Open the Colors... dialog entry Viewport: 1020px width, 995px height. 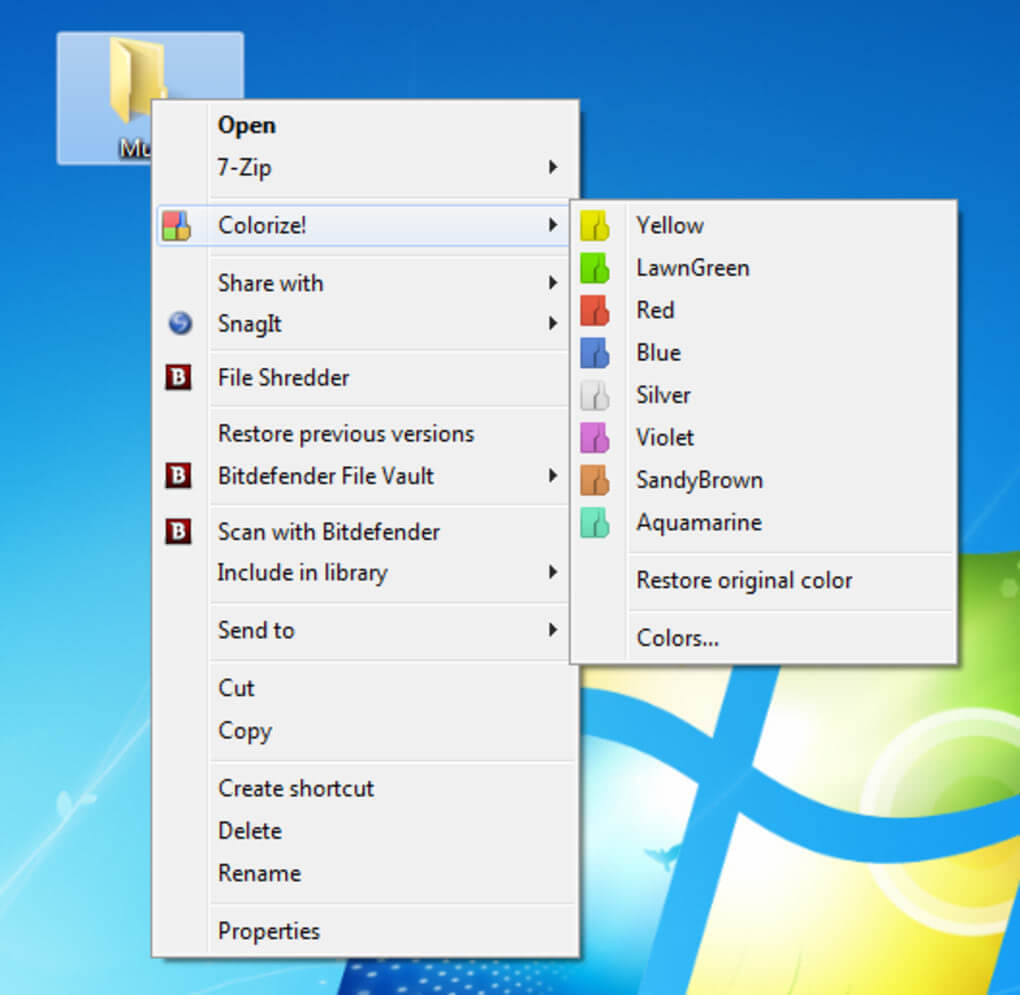pyautogui.click(x=677, y=638)
